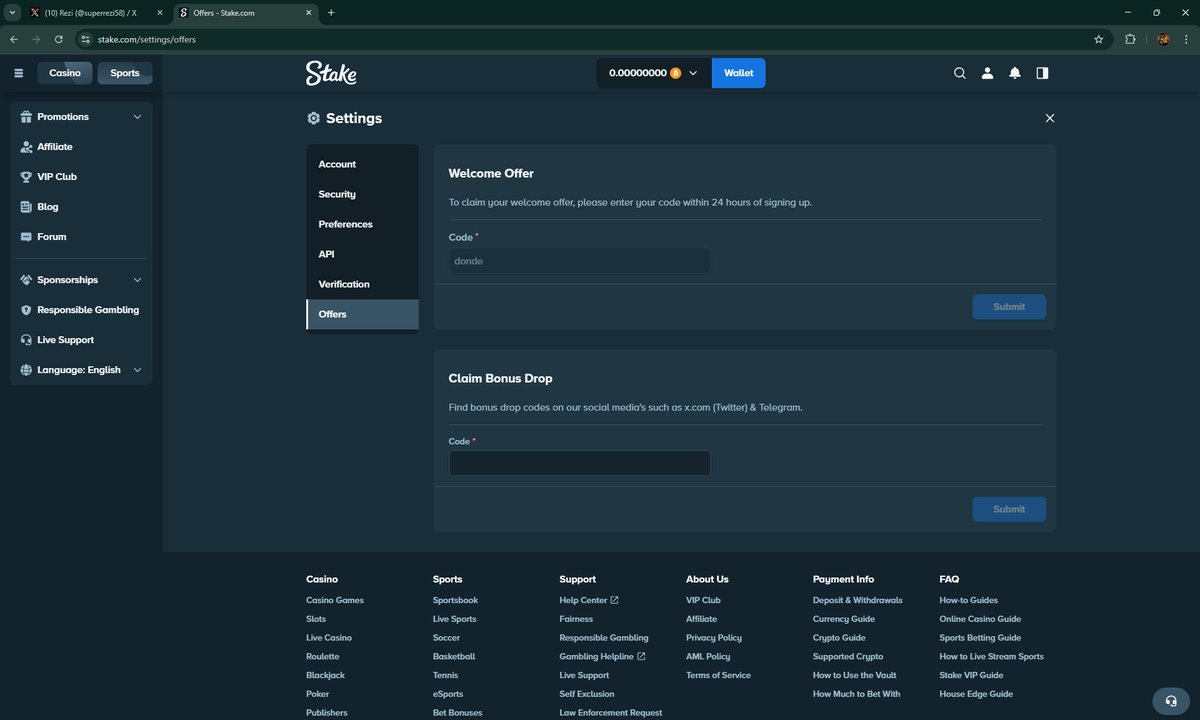Open the Verification settings section
1200x720 pixels.
click(362, 284)
